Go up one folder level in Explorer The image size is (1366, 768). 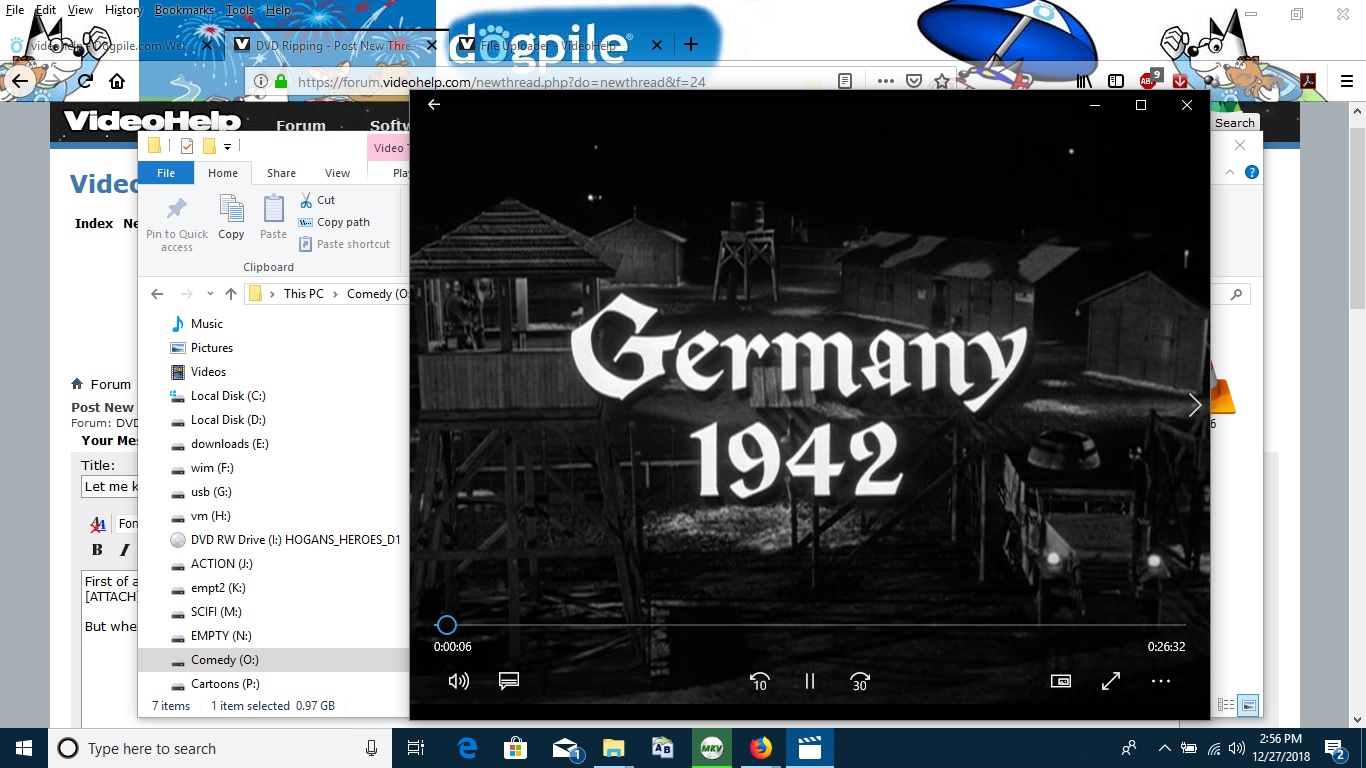[x=231, y=294]
